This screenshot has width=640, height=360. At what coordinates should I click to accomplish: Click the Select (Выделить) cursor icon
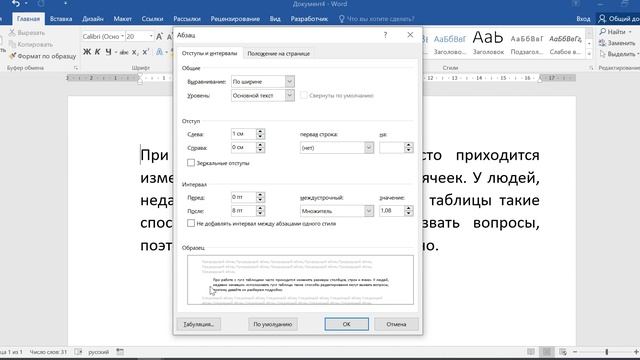pyautogui.click(x=603, y=54)
